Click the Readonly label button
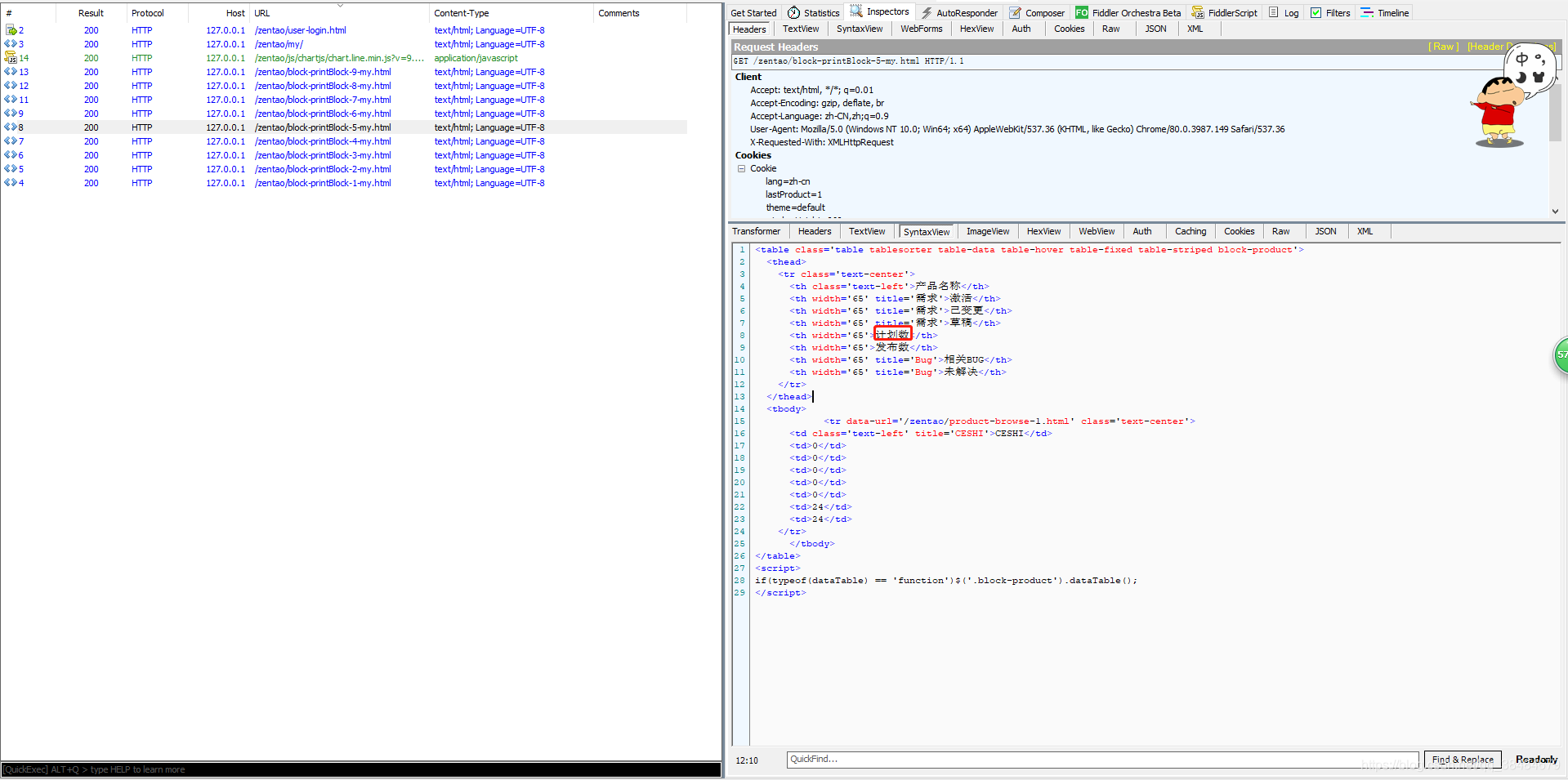1568x780 pixels. click(1536, 760)
